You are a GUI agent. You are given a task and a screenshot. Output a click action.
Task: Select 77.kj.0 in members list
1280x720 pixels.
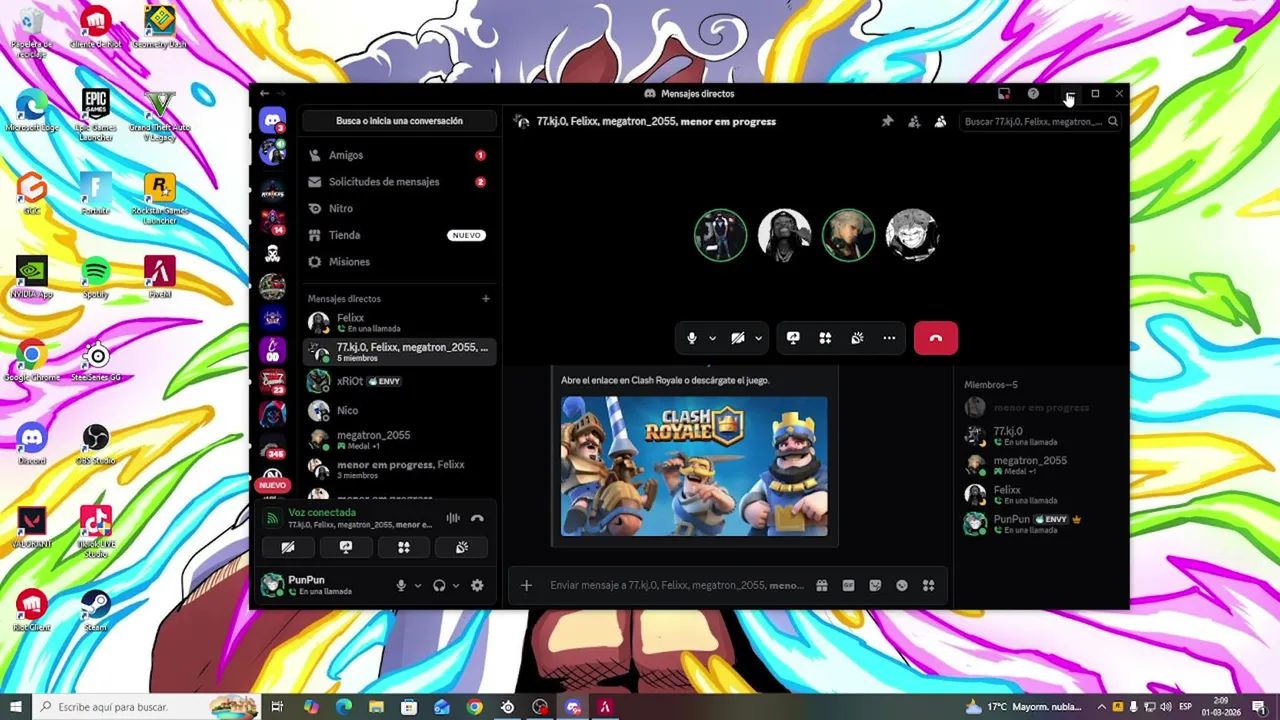tap(1040, 435)
